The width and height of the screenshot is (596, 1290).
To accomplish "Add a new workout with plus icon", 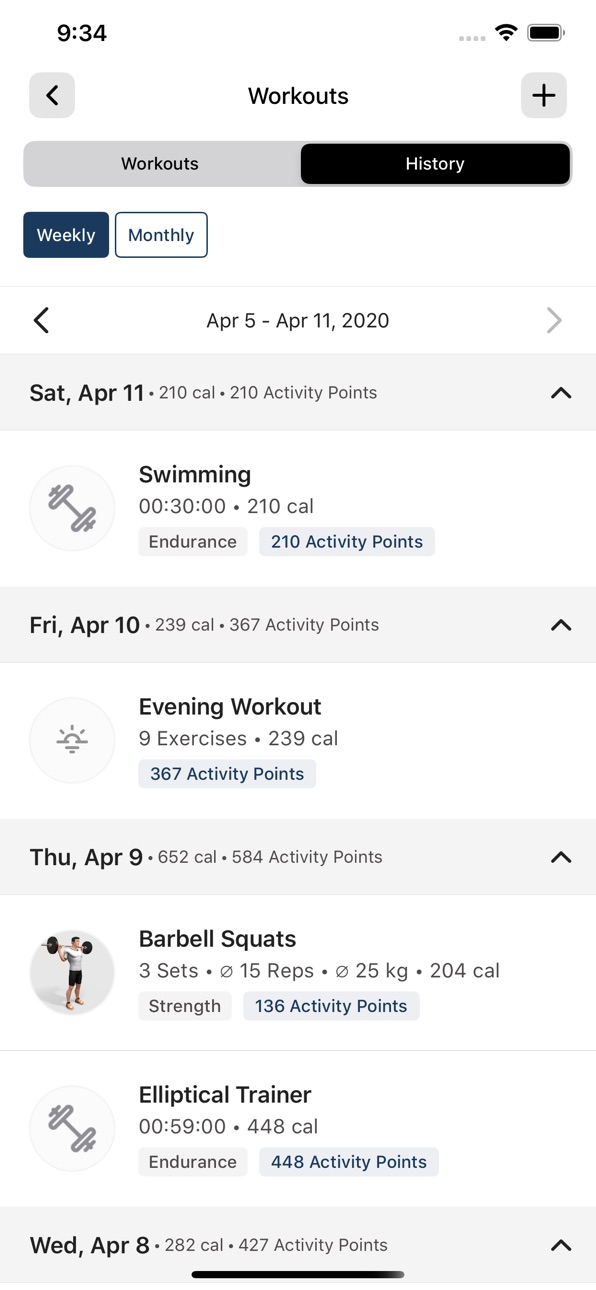I will coord(544,95).
